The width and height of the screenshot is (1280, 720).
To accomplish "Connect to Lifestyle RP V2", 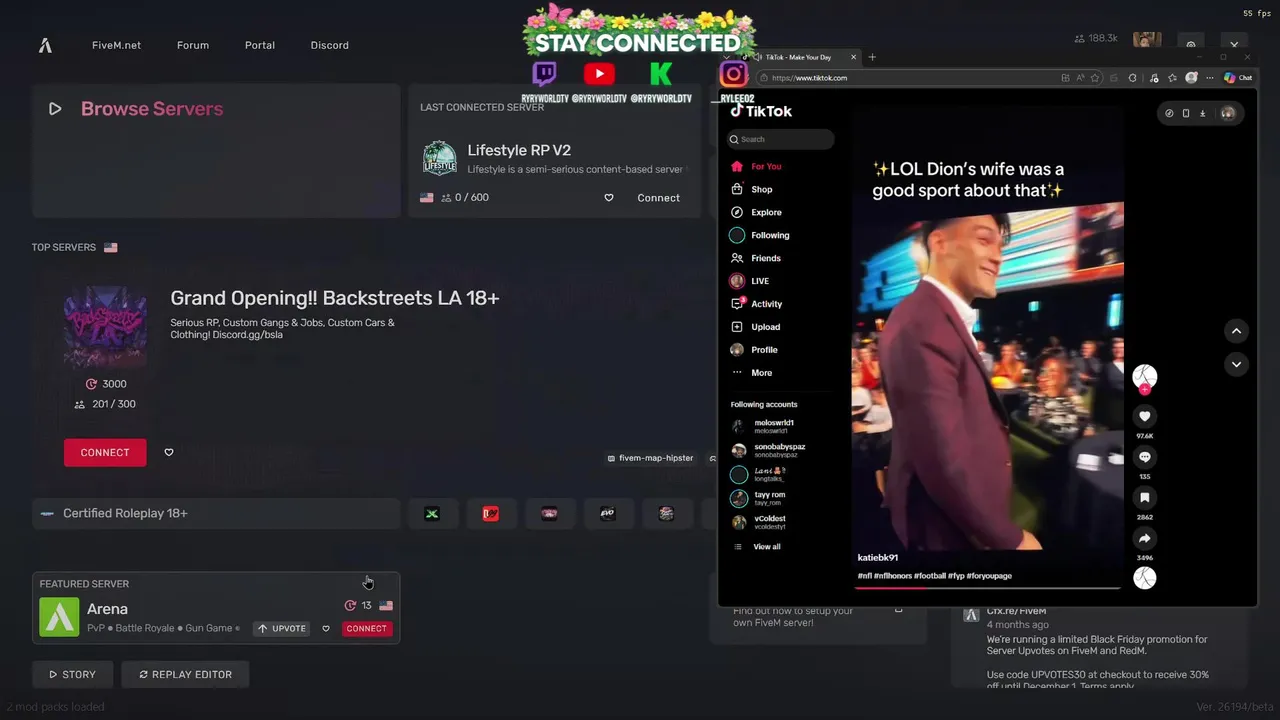I will point(658,198).
